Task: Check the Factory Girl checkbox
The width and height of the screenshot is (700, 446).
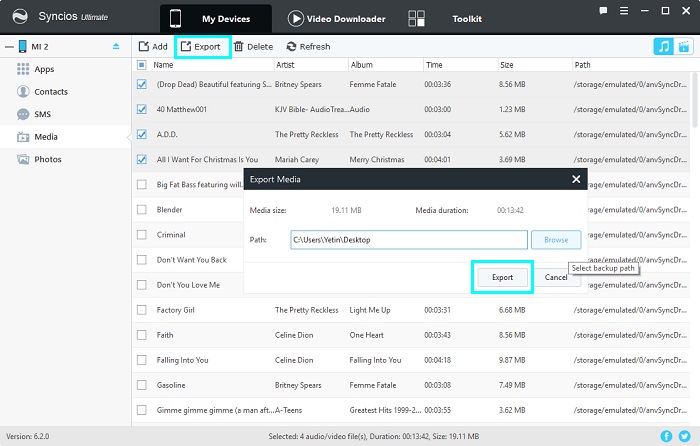Action: coord(142,309)
